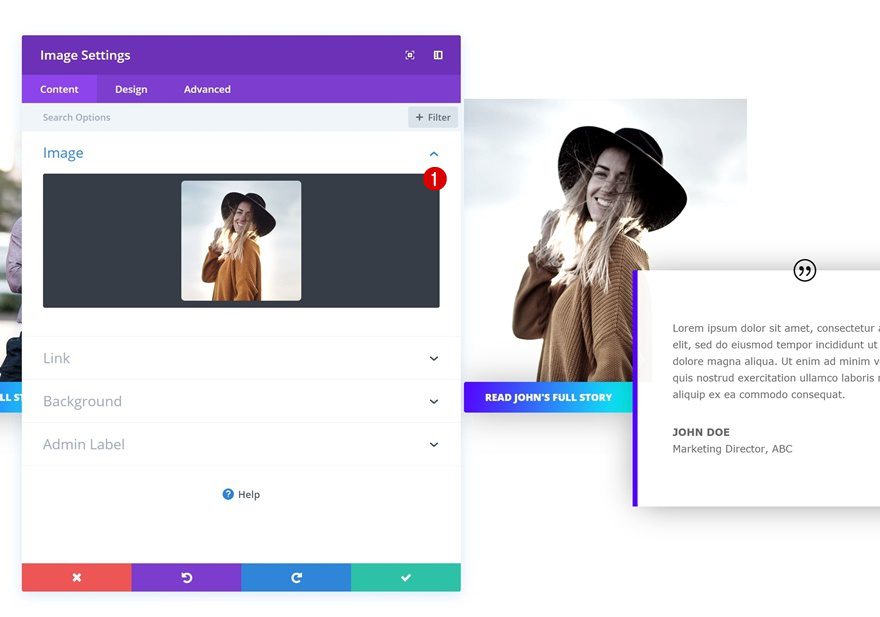Click the gradient READ JOHN'S FULL STORY banner
This screenshot has width=880, height=617.
(x=547, y=397)
